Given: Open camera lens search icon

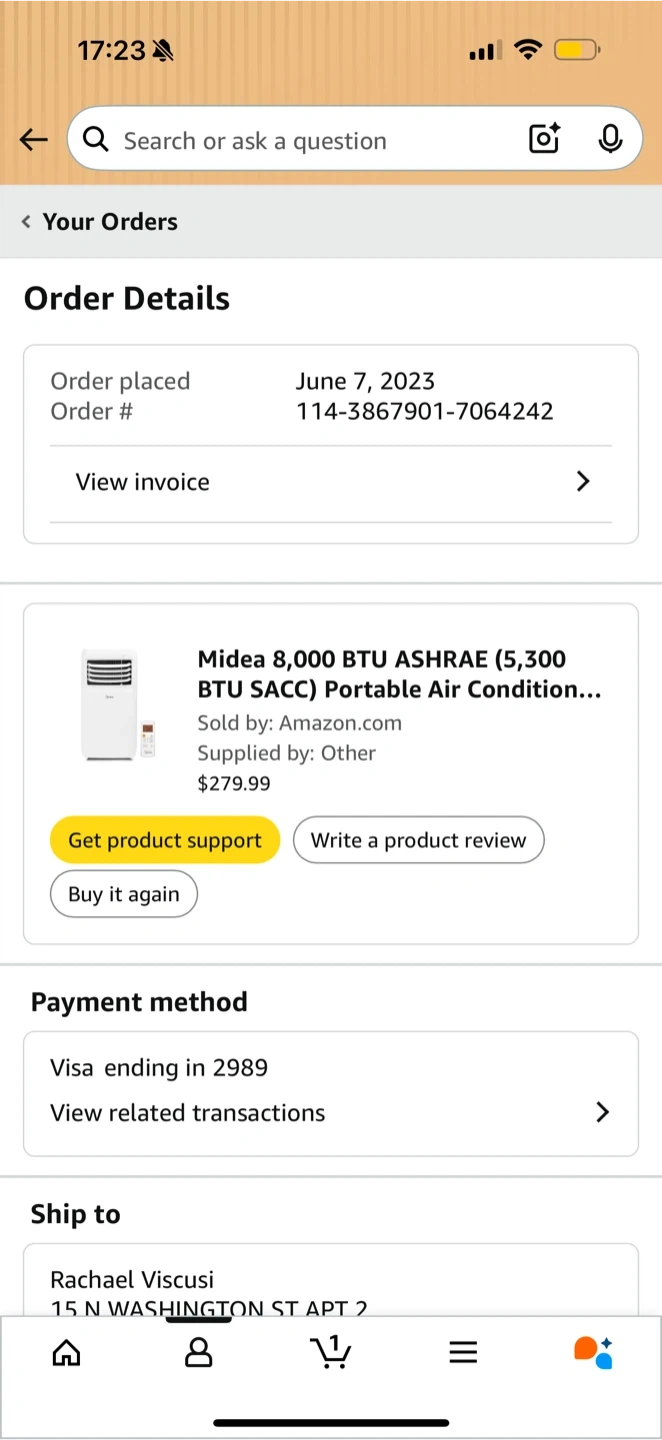Looking at the screenshot, I should (x=544, y=139).
